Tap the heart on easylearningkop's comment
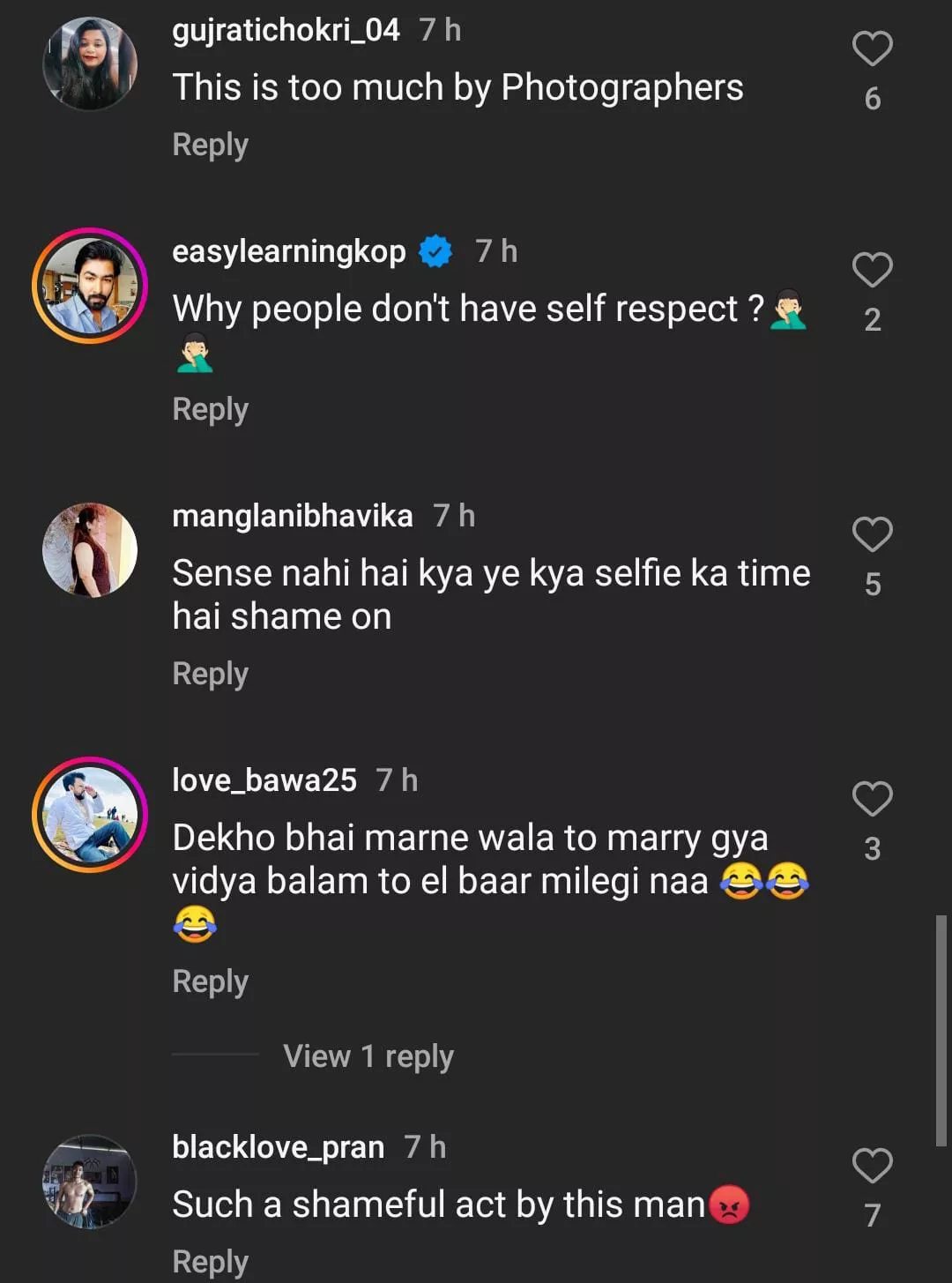The width and height of the screenshot is (952, 1283). 872,270
